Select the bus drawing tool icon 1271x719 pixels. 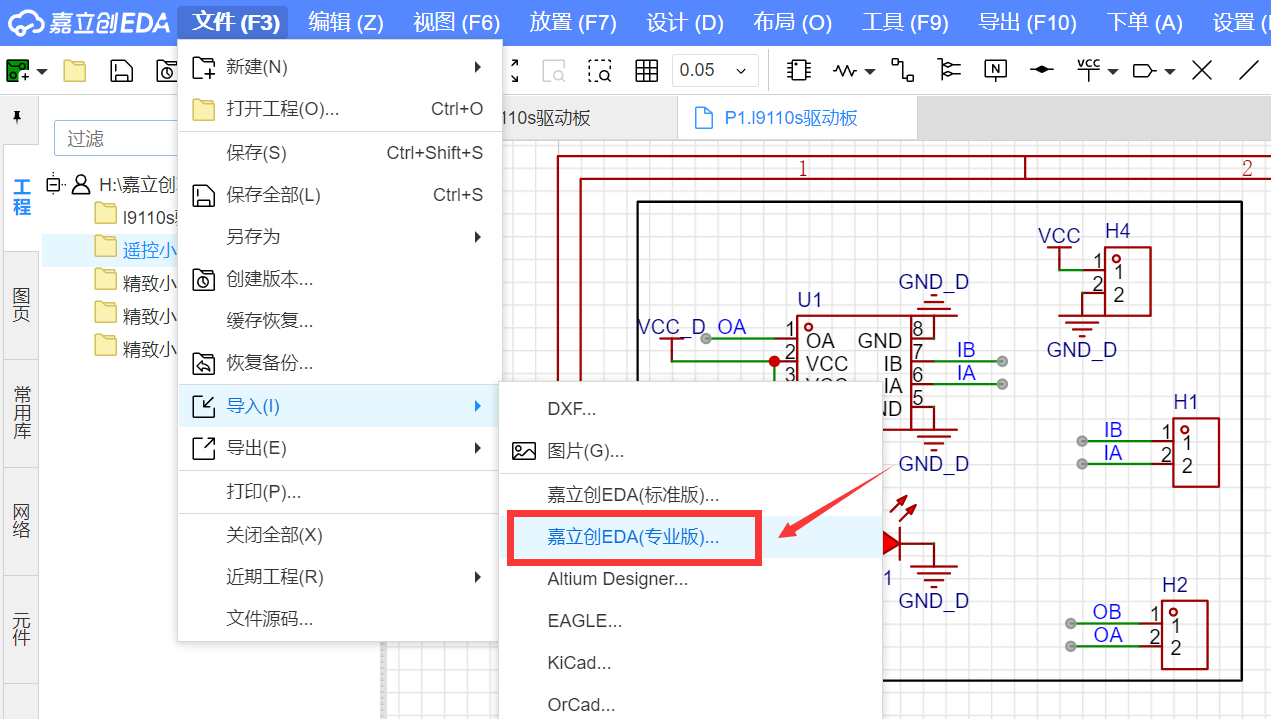click(x=949, y=70)
